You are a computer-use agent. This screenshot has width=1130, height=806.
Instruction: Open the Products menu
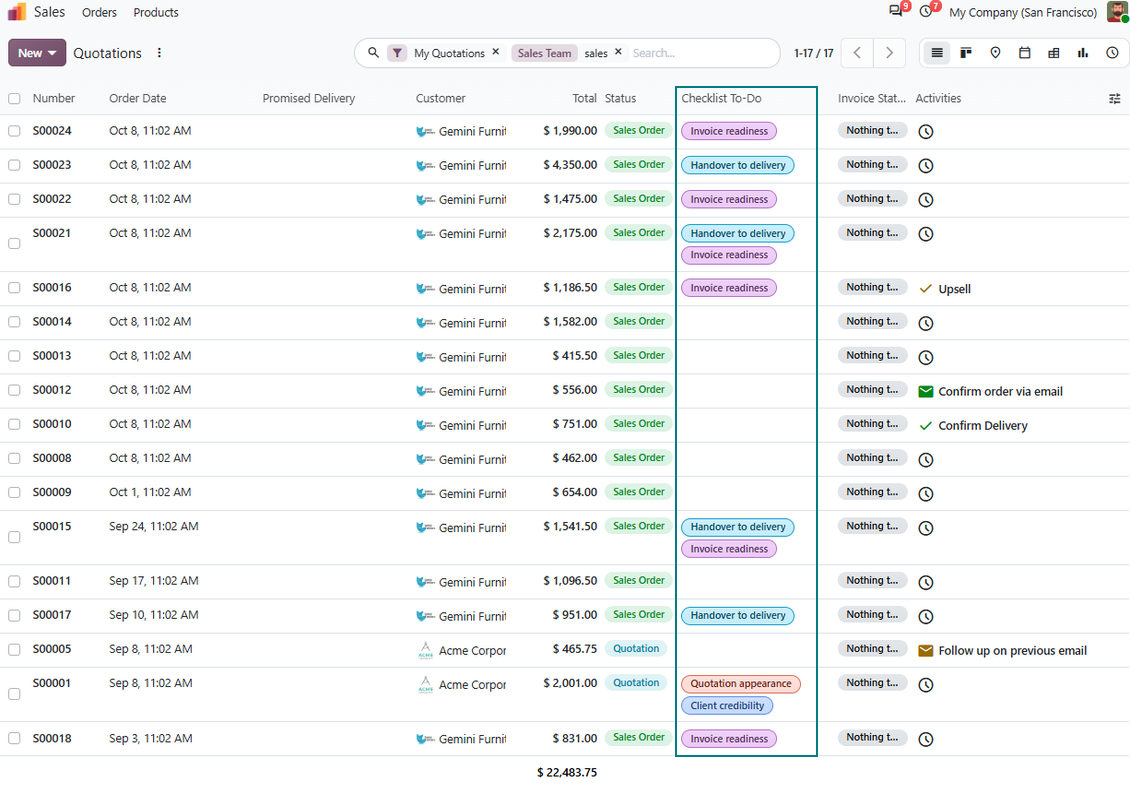click(156, 12)
